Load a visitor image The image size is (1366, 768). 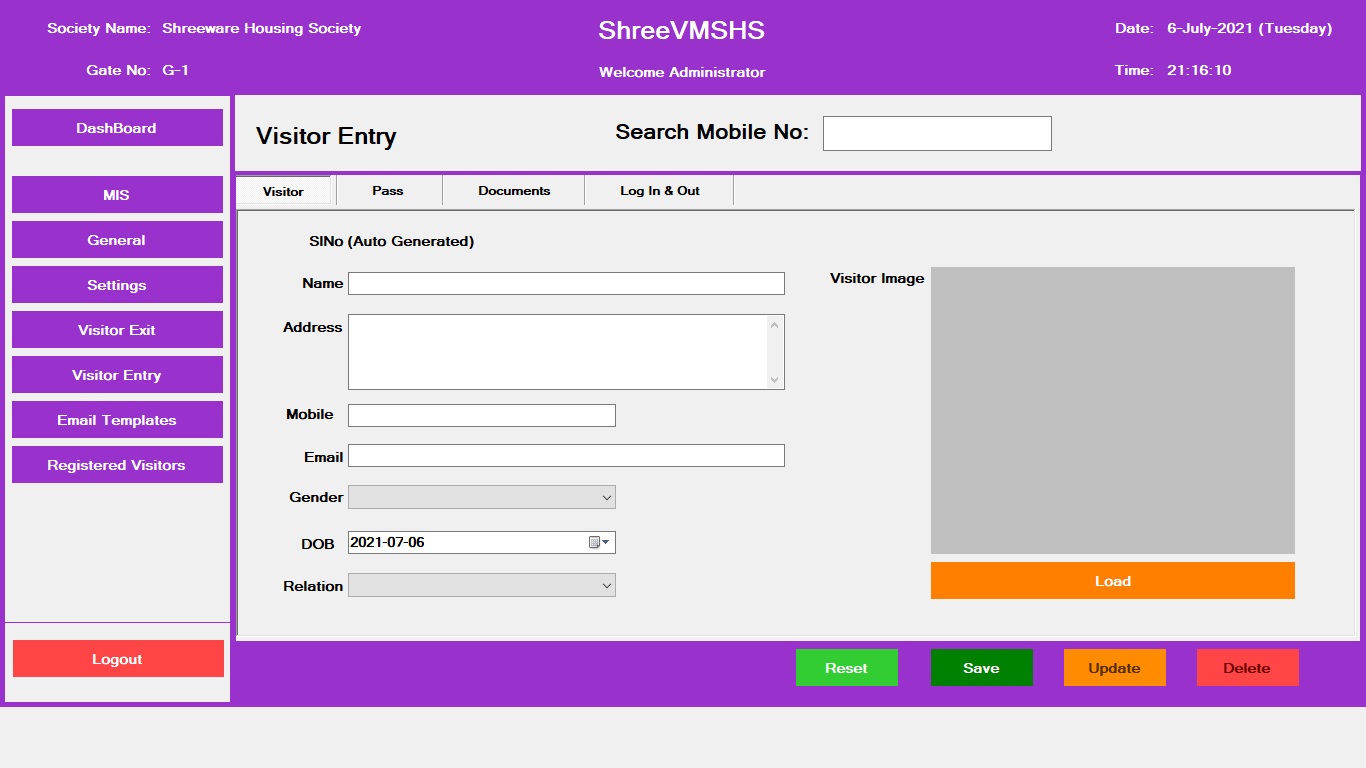coord(1113,581)
